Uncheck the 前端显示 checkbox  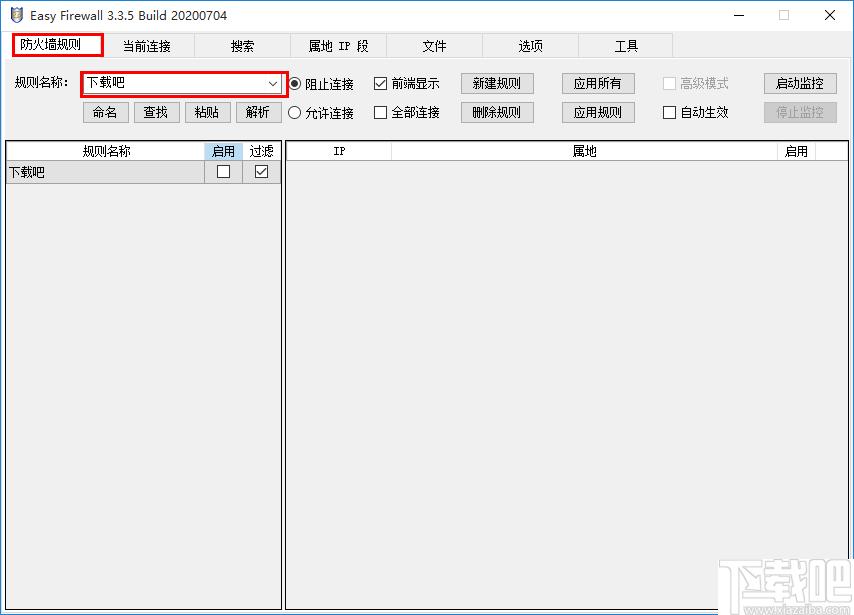(381, 84)
